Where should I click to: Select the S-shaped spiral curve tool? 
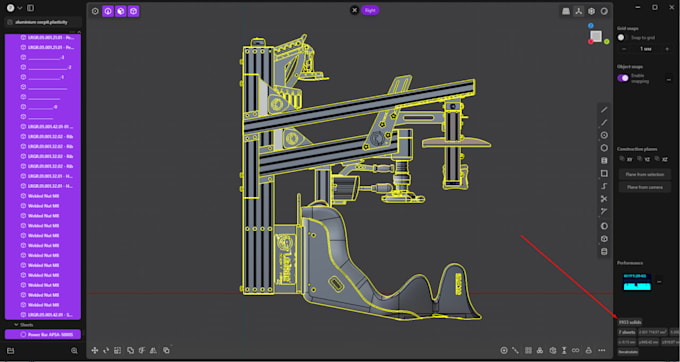click(x=604, y=186)
